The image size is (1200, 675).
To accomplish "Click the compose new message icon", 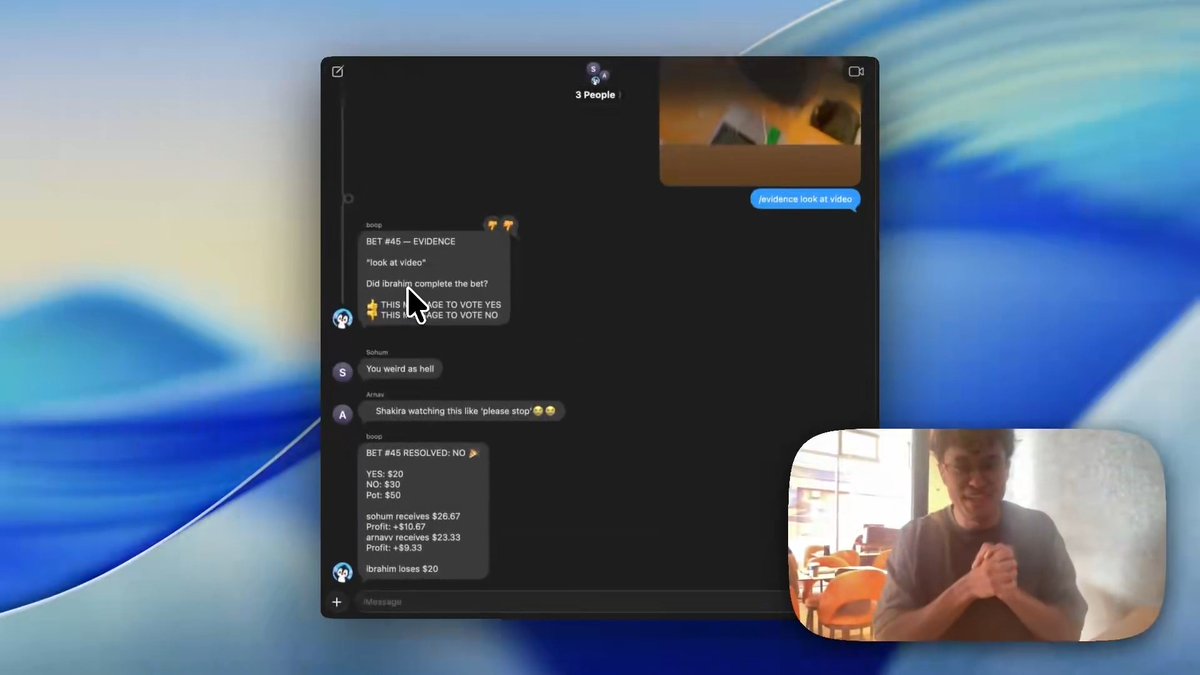I will pyautogui.click(x=338, y=71).
